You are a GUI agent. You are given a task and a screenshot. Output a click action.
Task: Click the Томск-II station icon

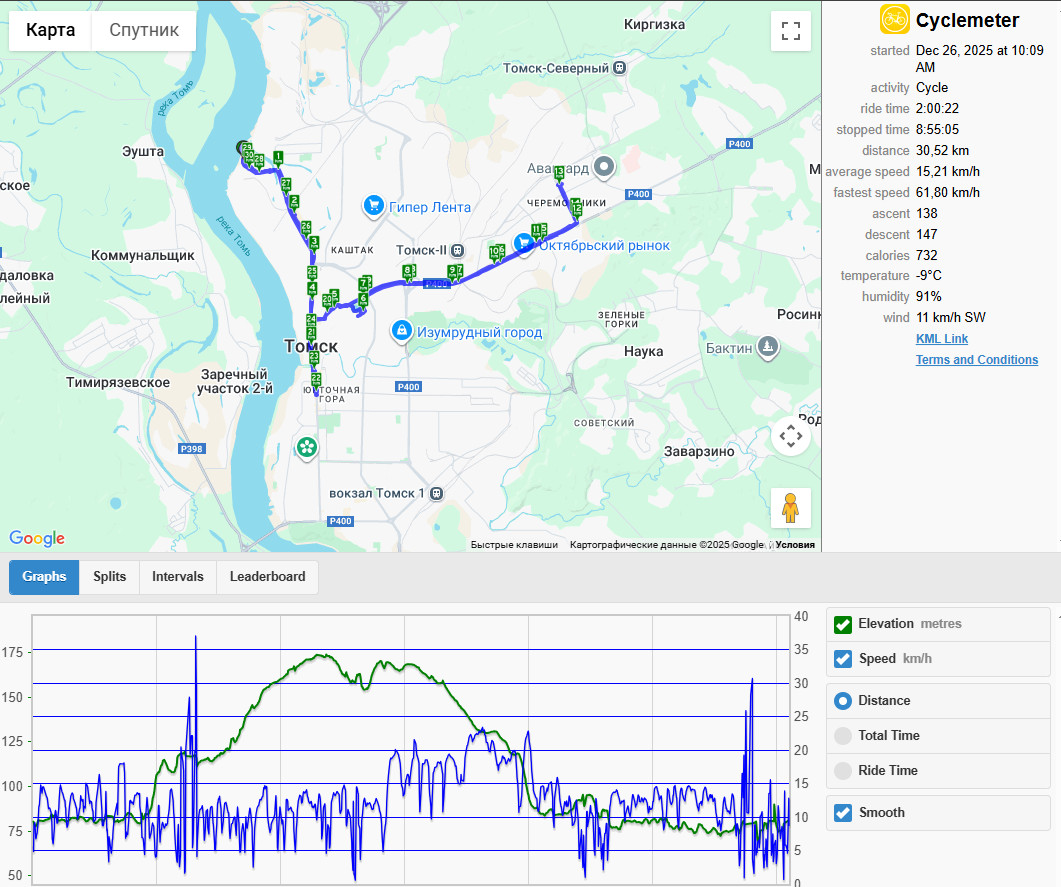coord(457,250)
